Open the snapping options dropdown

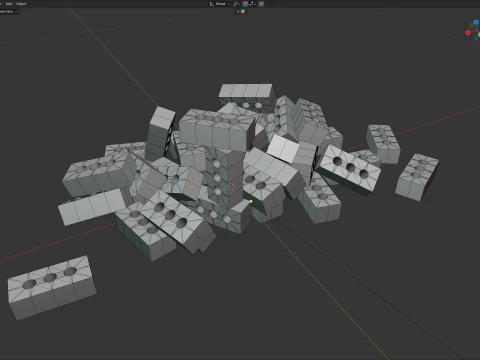pyautogui.click(x=252, y=4)
